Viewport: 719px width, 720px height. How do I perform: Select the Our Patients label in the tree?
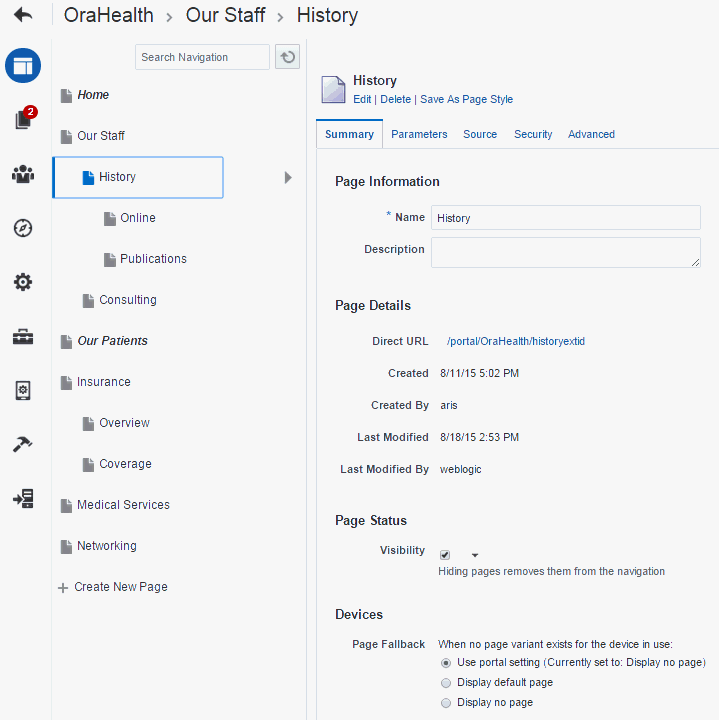[x=112, y=341]
